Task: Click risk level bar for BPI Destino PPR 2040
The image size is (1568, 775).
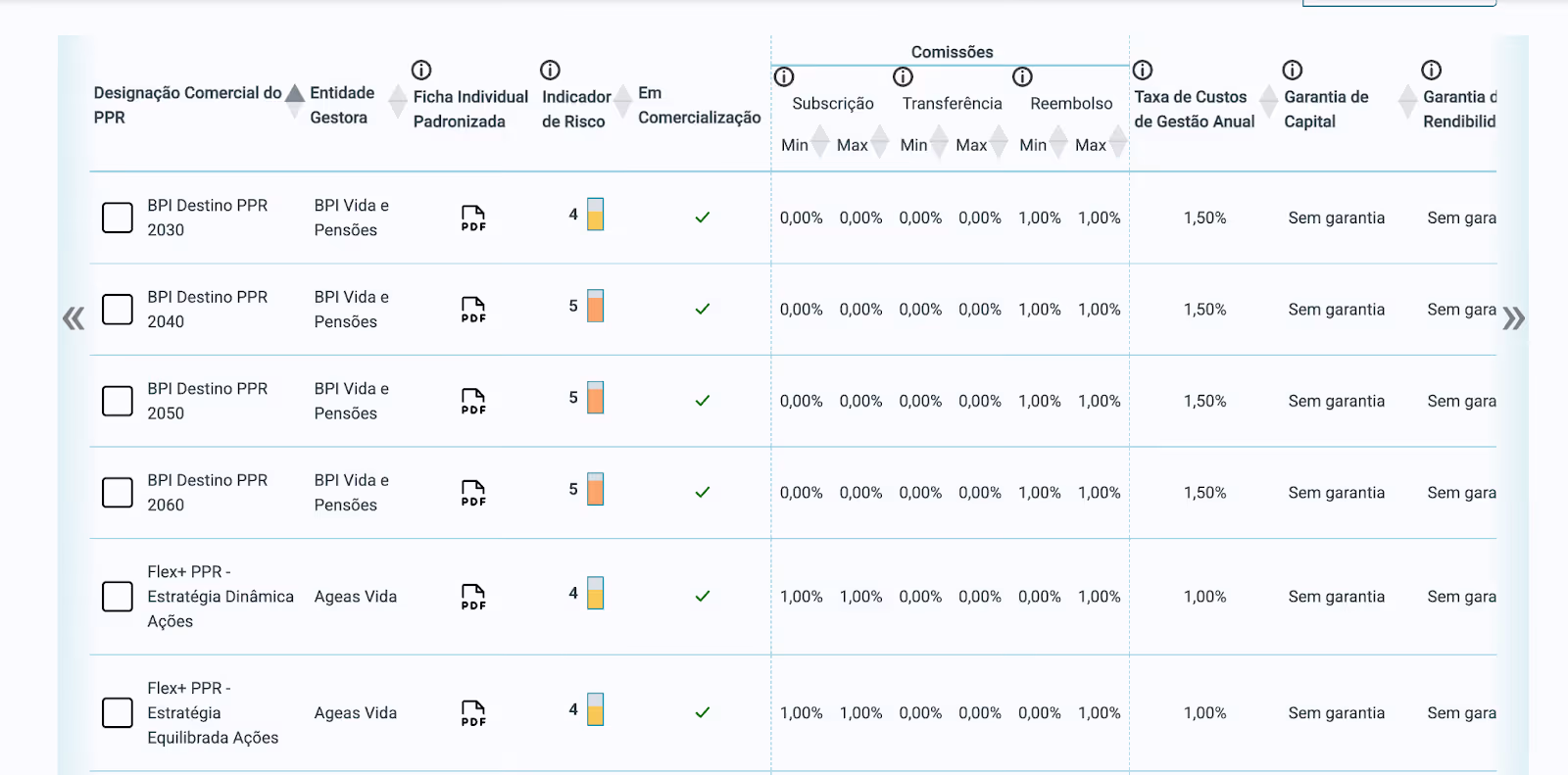Action: [595, 306]
